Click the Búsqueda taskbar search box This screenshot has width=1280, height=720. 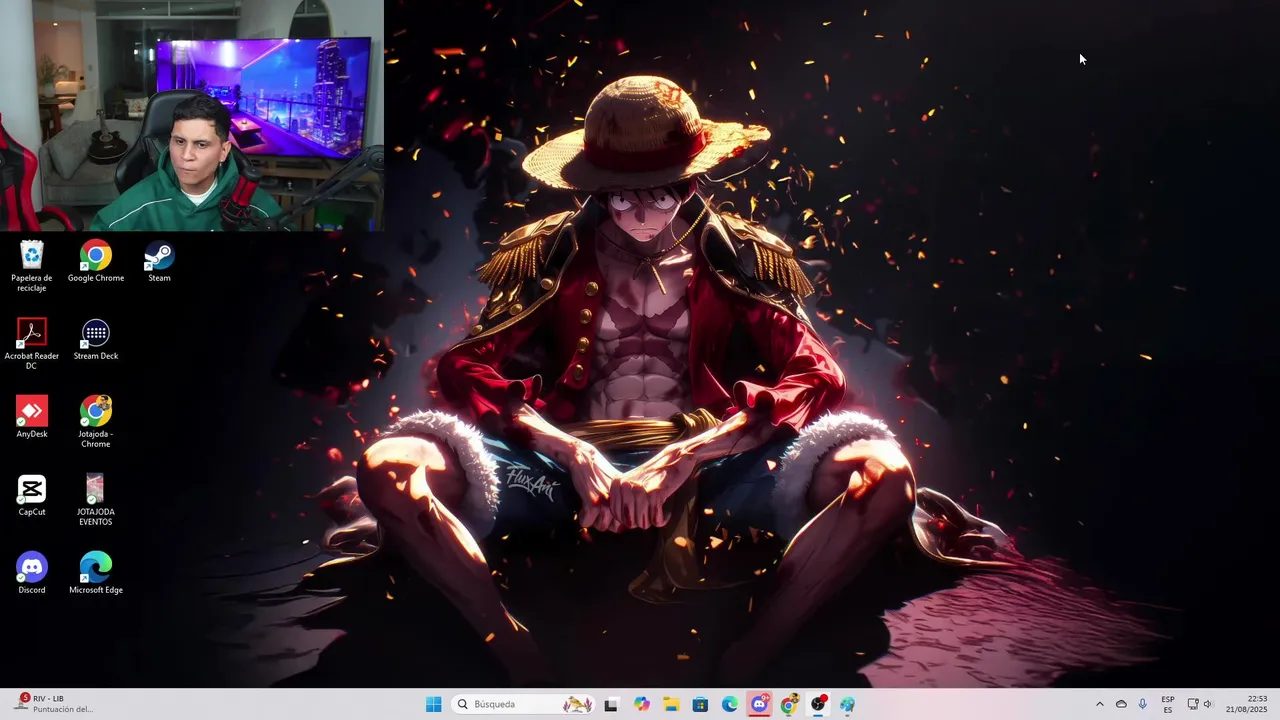coord(525,704)
